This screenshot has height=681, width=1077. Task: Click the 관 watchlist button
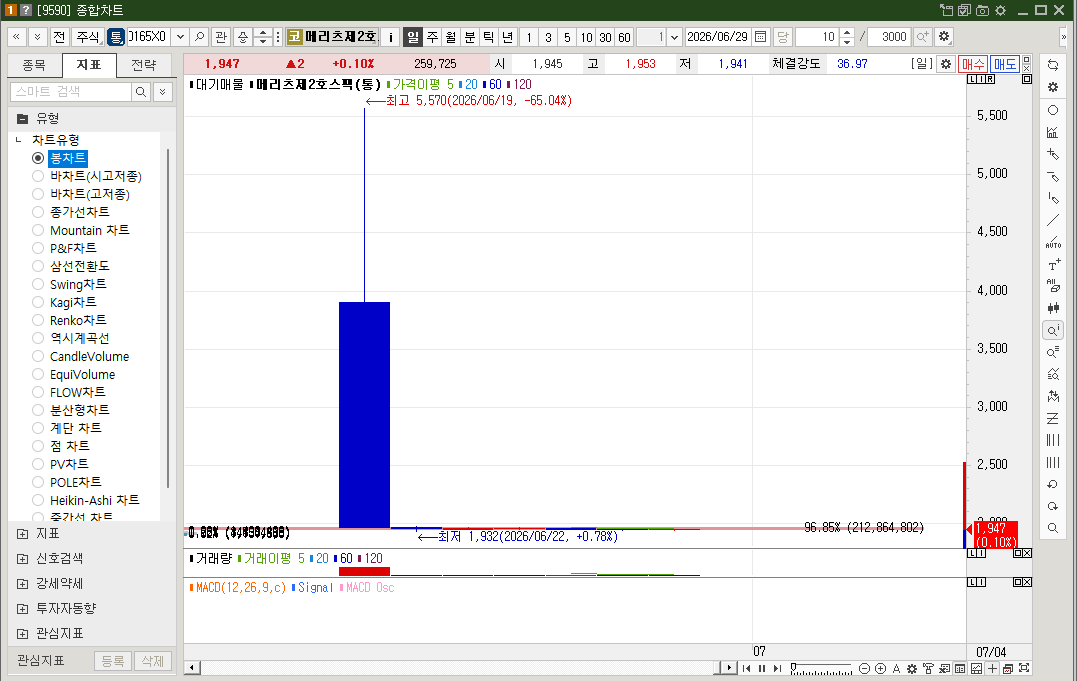coord(220,36)
